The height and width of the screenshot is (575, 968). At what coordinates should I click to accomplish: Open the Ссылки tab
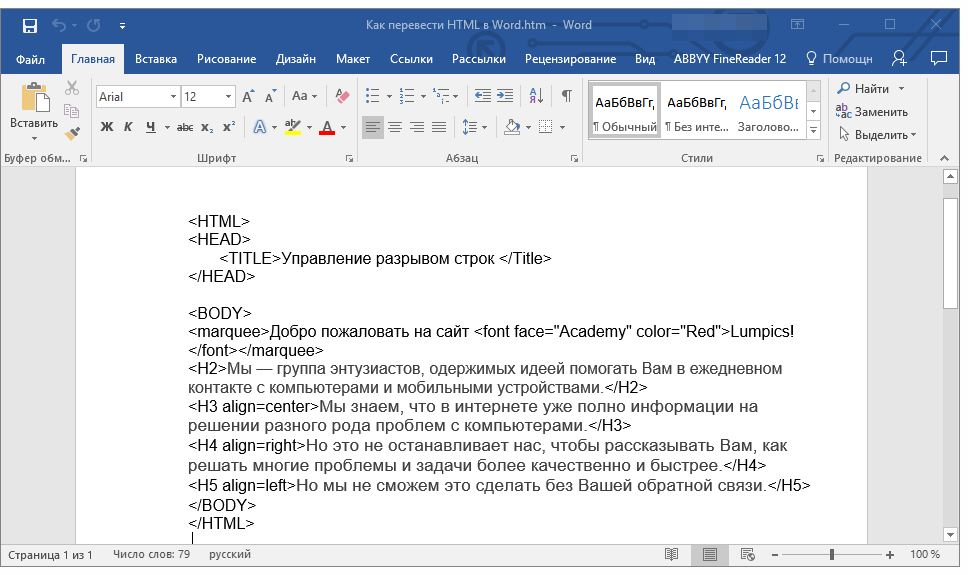(x=411, y=59)
